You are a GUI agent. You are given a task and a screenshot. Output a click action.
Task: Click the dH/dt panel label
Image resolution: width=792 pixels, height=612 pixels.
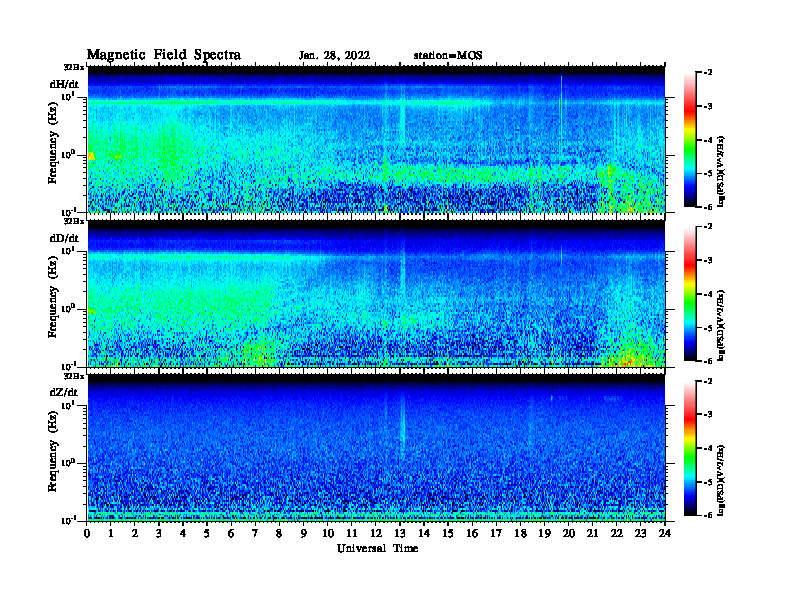(64, 84)
